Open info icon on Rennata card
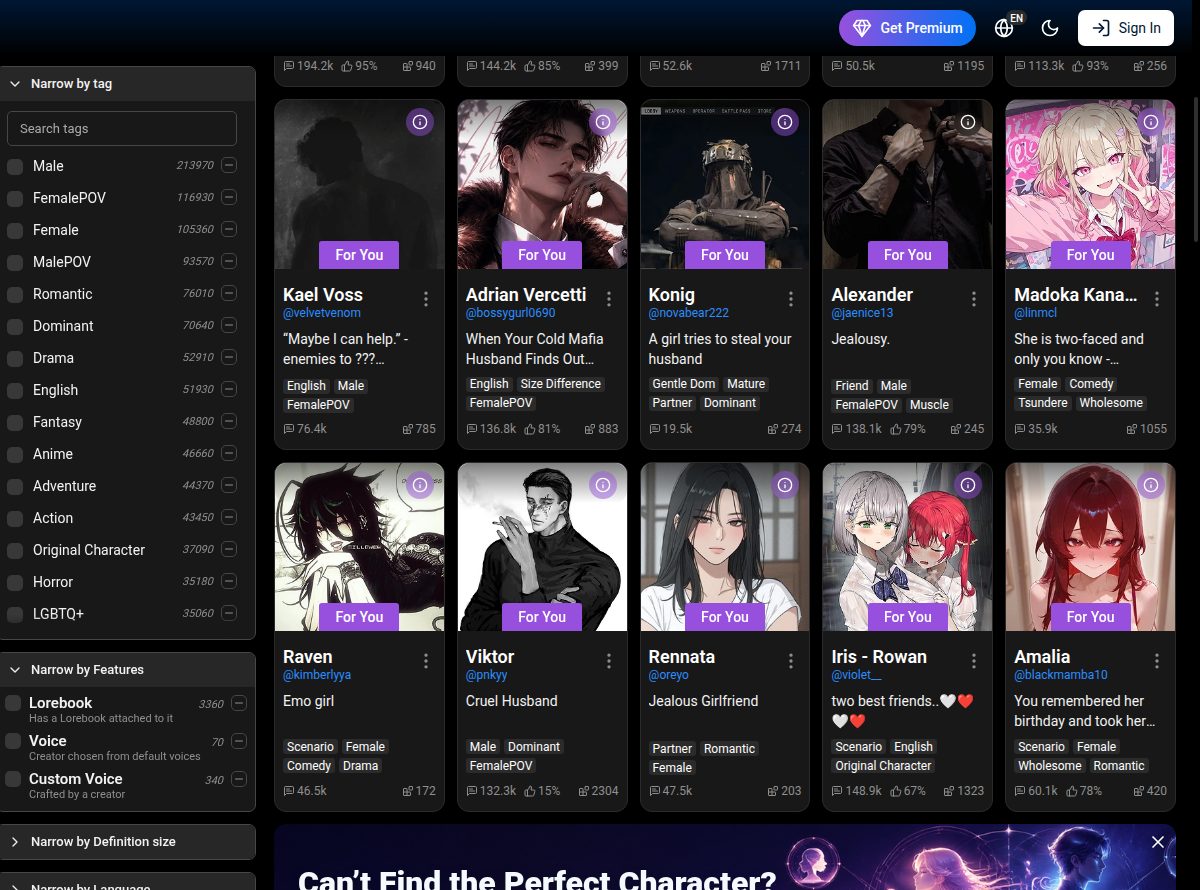Viewport: 1200px width, 890px height. point(785,485)
